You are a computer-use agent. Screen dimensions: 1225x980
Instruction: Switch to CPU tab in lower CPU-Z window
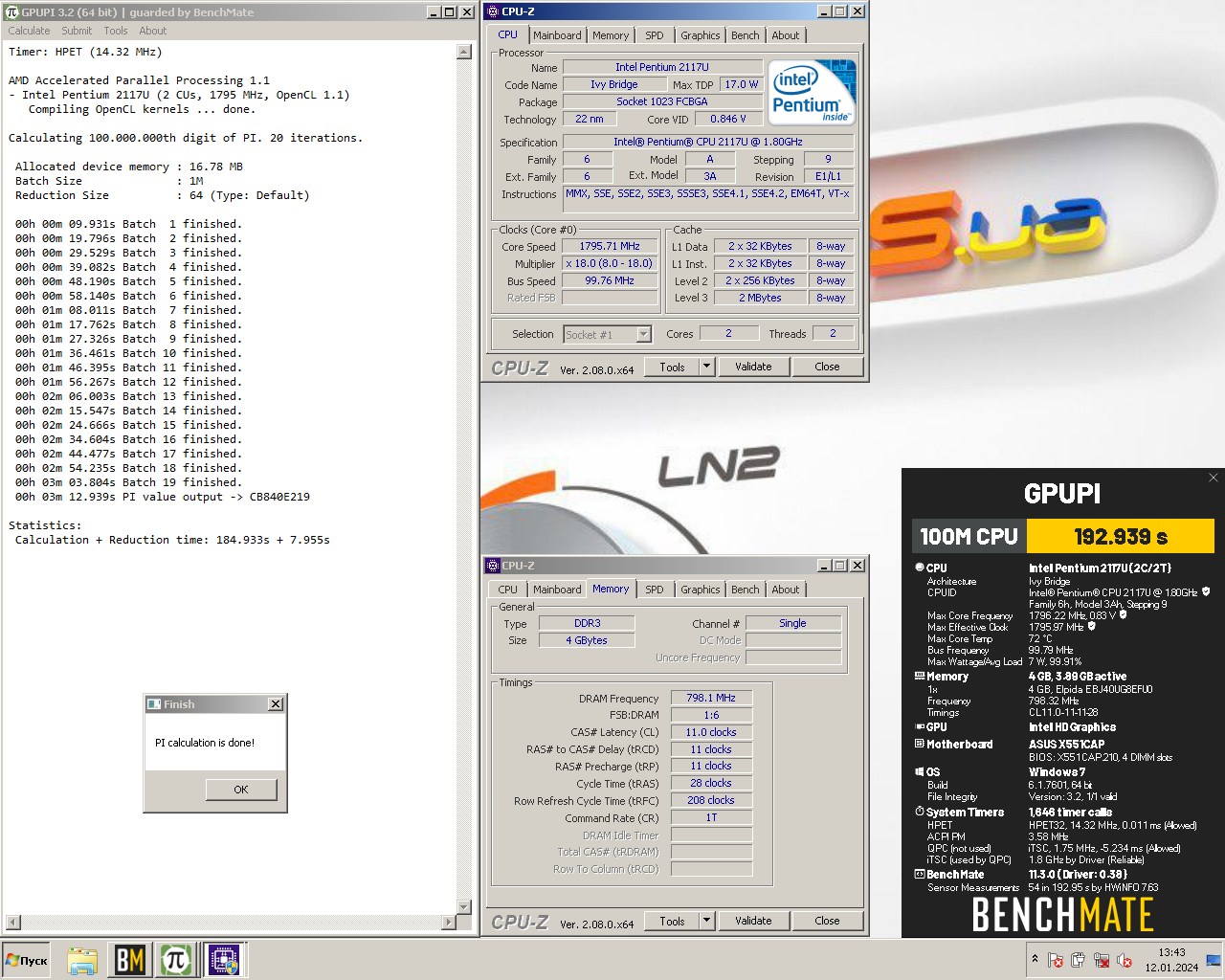pos(508,590)
